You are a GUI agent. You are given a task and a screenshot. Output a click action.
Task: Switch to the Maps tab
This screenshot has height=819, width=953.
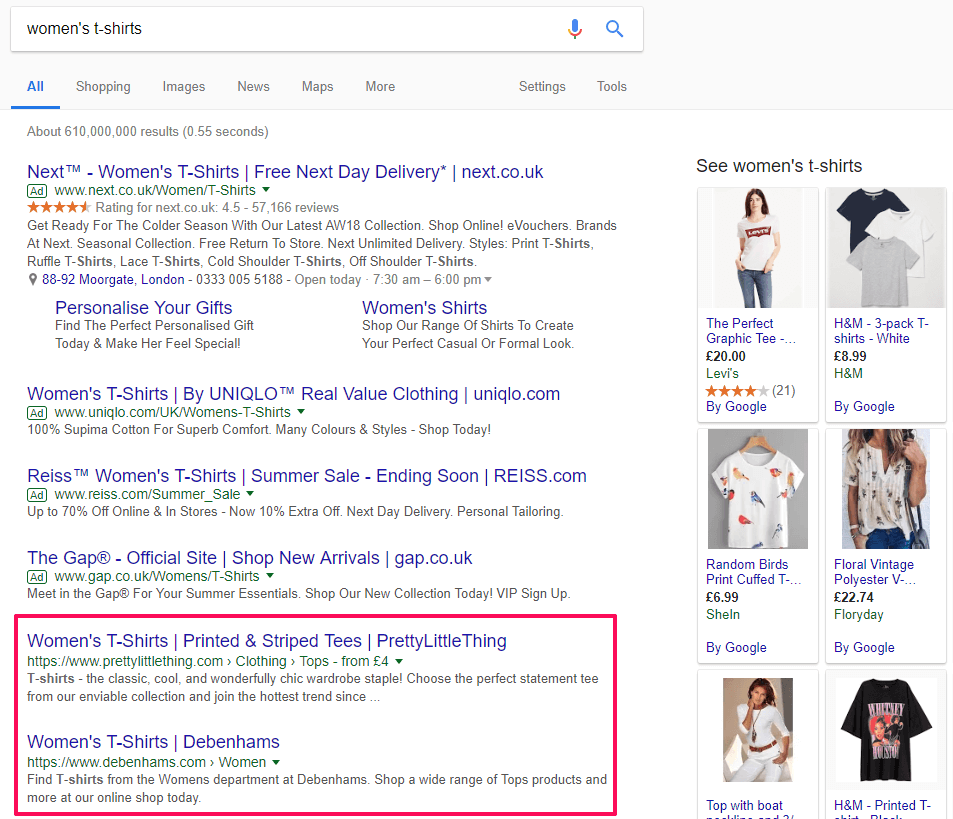click(317, 86)
